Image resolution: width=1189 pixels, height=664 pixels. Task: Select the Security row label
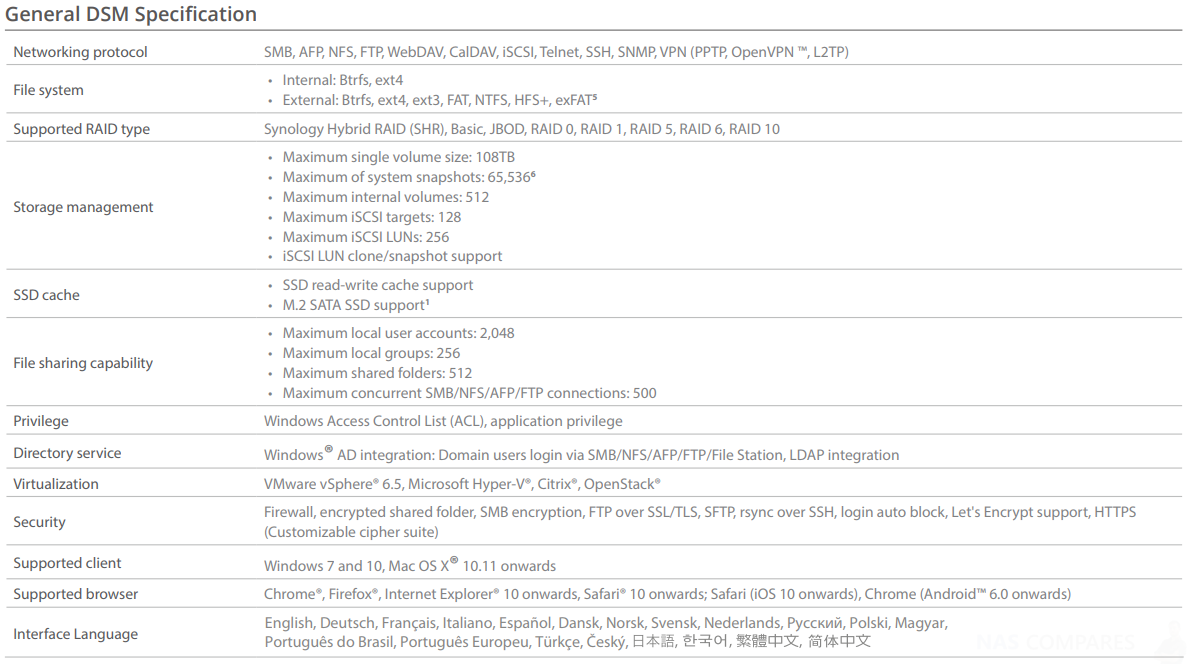(39, 522)
